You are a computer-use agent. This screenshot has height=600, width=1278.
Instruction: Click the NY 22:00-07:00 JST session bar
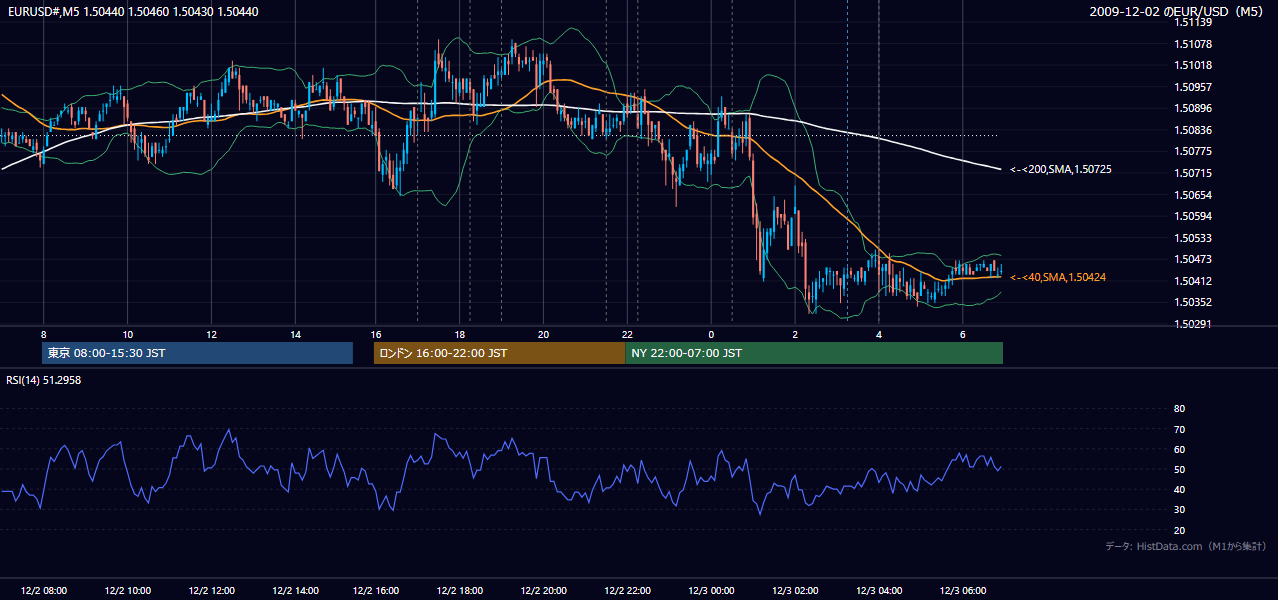click(814, 353)
